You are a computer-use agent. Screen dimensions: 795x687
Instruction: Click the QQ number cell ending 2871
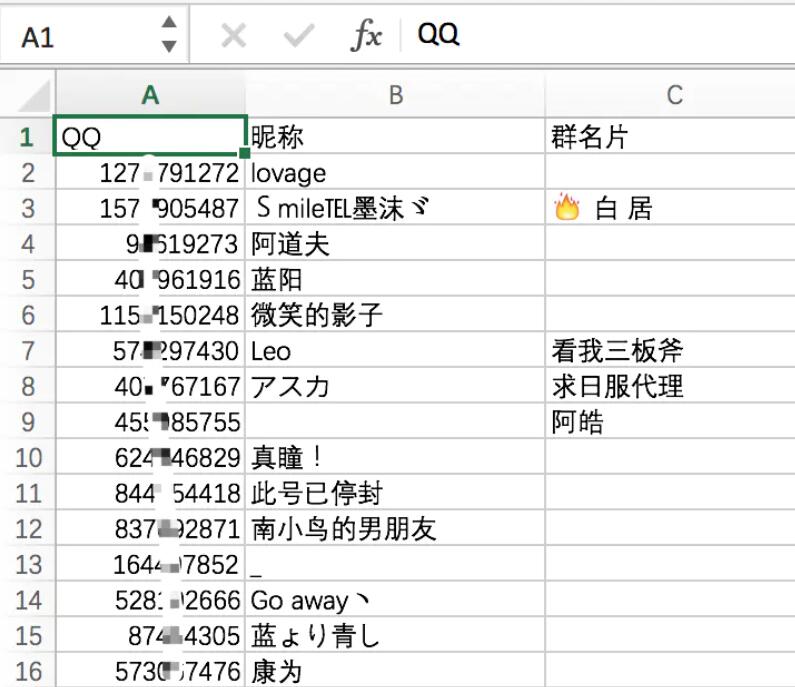(151, 529)
